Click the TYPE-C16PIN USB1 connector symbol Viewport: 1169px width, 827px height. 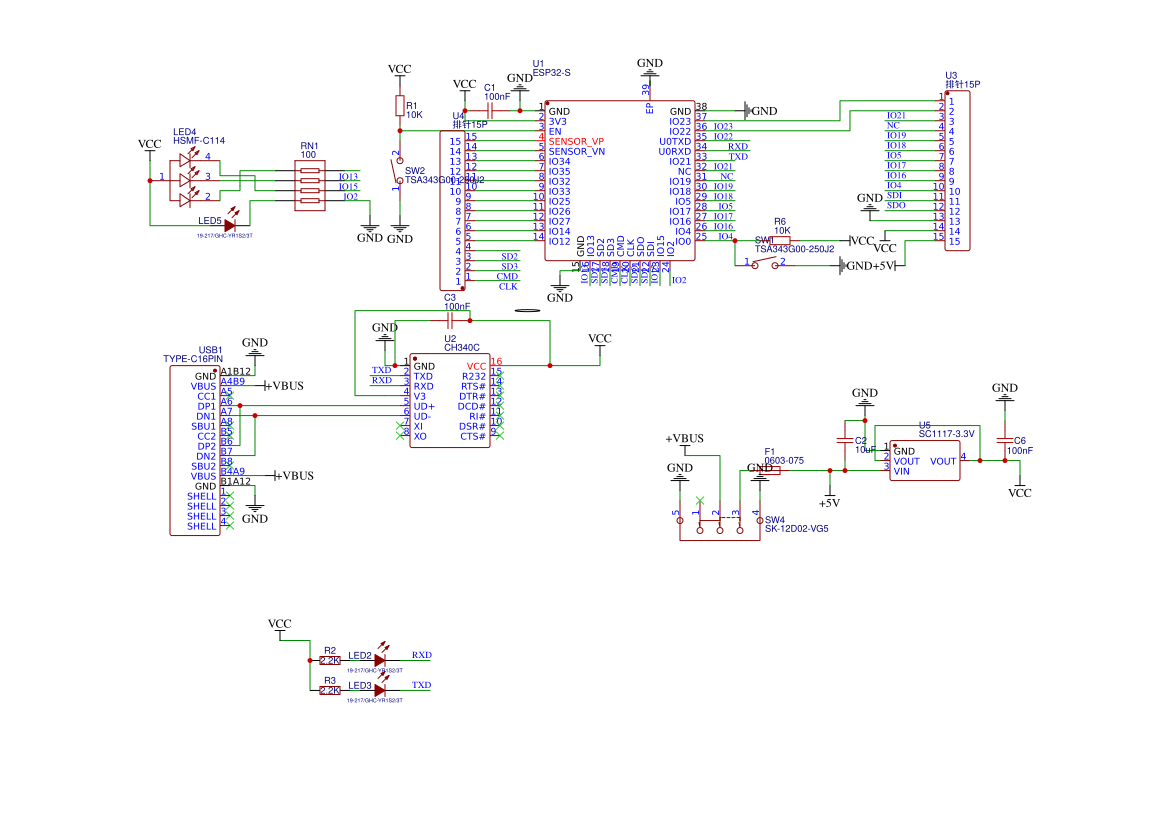(195, 450)
